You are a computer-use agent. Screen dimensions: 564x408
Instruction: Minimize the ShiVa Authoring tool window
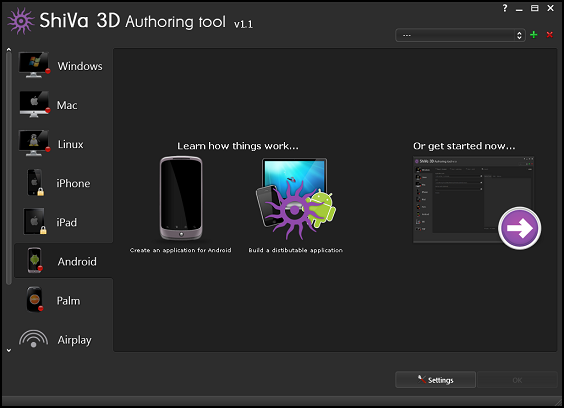point(519,9)
